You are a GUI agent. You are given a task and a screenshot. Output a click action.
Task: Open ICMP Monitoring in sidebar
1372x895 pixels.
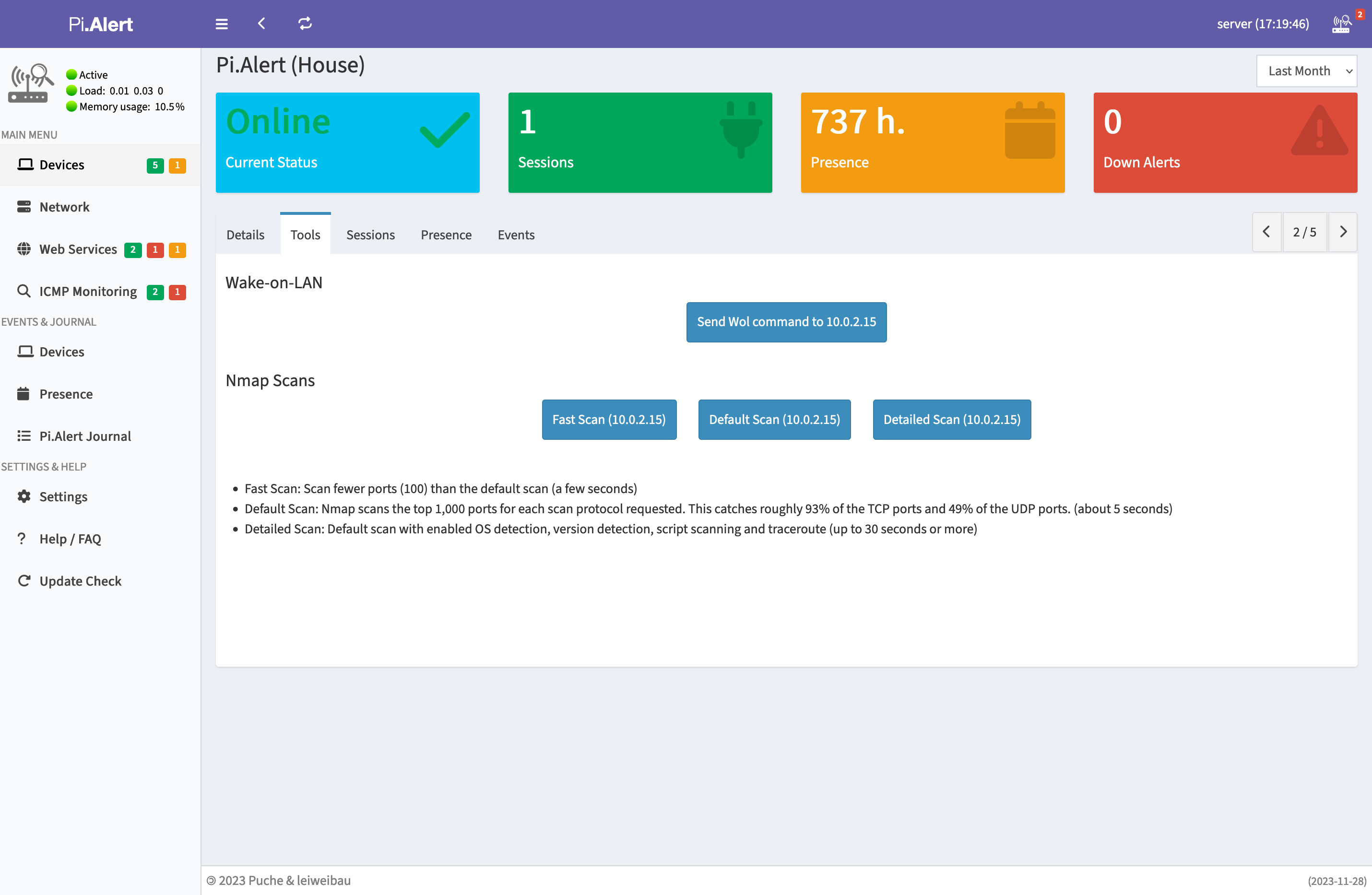(88, 292)
